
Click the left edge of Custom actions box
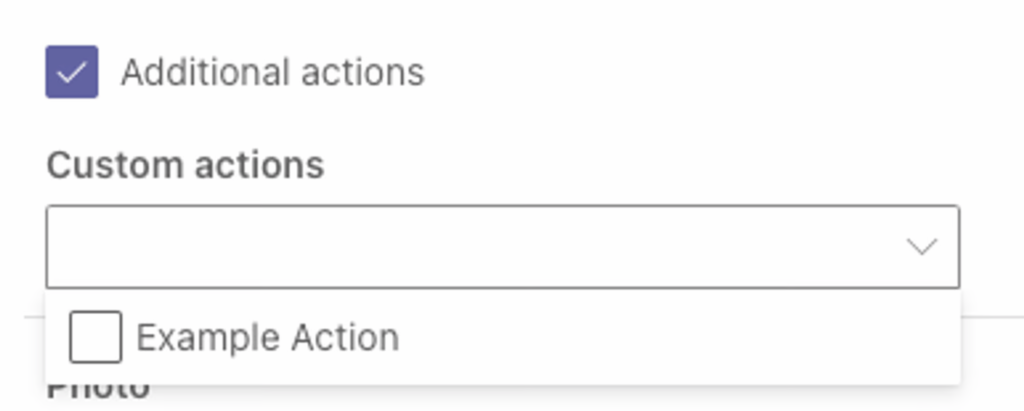pos(62,246)
